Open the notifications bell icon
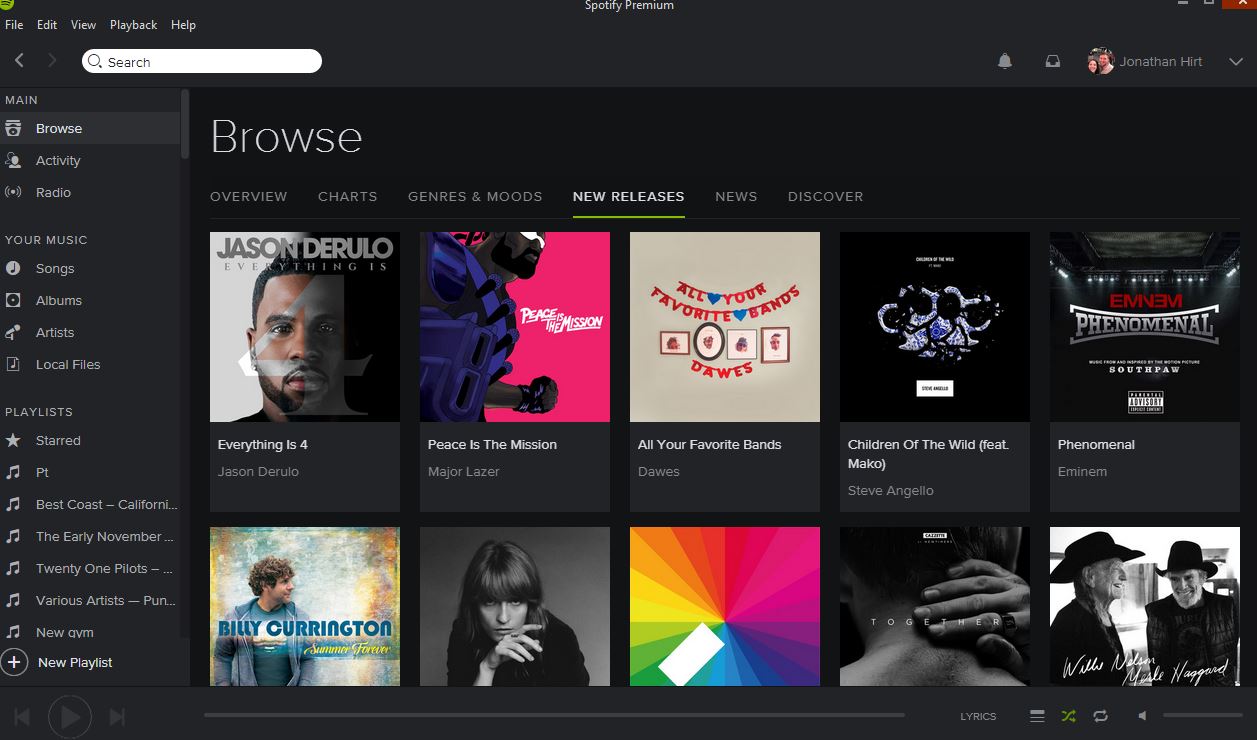Viewport: 1257px width, 740px height. click(x=1005, y=62)
